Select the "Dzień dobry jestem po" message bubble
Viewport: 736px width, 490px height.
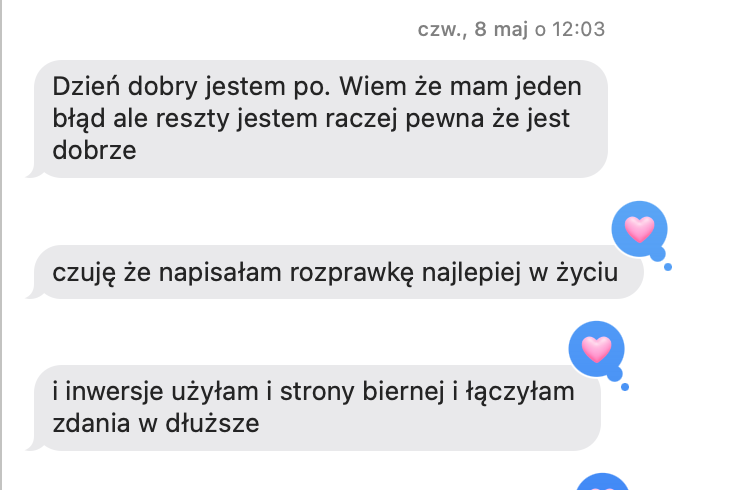(321, 119)
